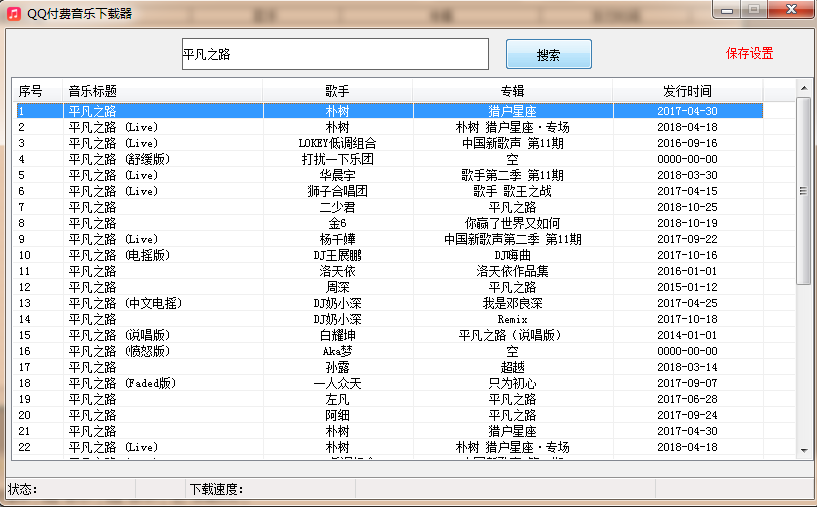Screen dimensions: 817x507
Task: Select 平凡之路 (说唱版) by 白耀坤
Action: pyautogui.click(x=388, y=335)
